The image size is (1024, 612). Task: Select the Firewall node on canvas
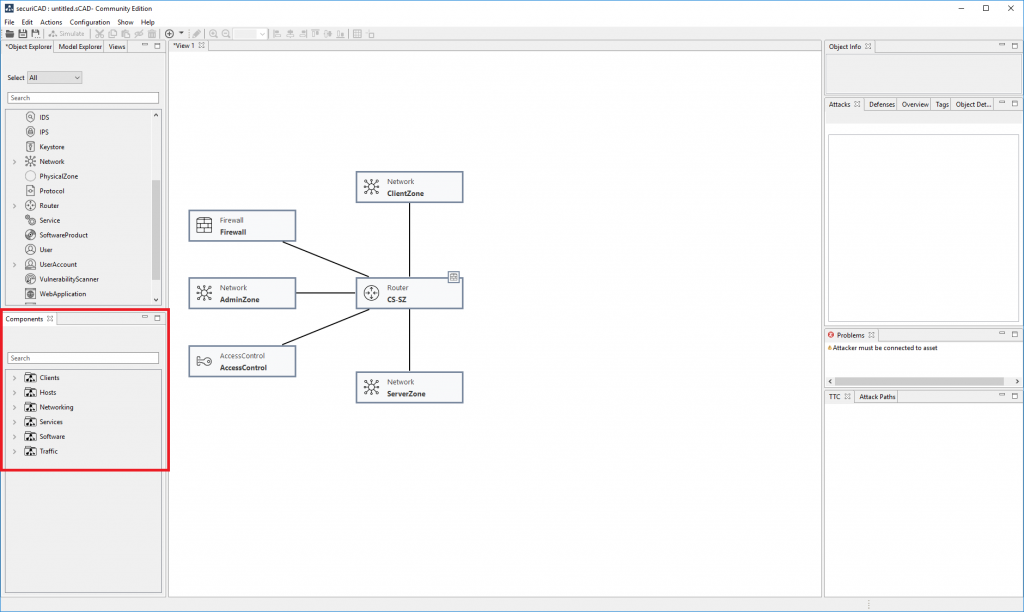pos(242,226)
